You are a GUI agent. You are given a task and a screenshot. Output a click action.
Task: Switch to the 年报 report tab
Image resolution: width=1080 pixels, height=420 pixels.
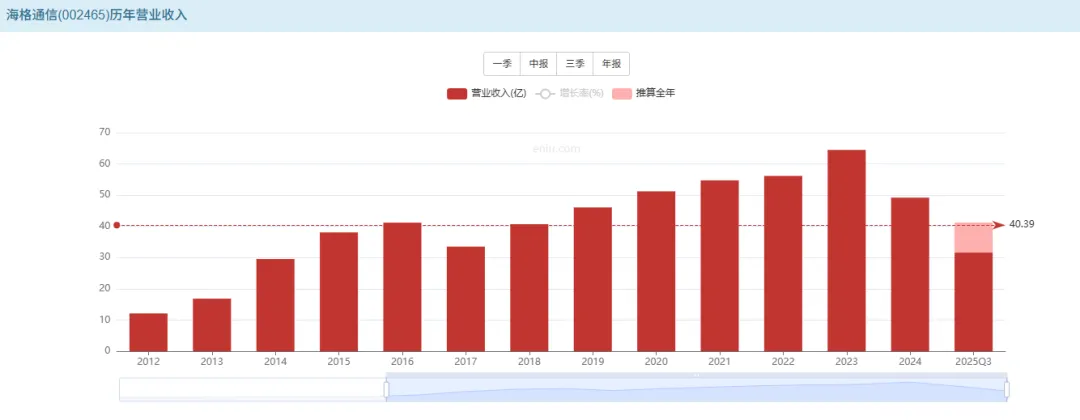[x=611, y=64]
